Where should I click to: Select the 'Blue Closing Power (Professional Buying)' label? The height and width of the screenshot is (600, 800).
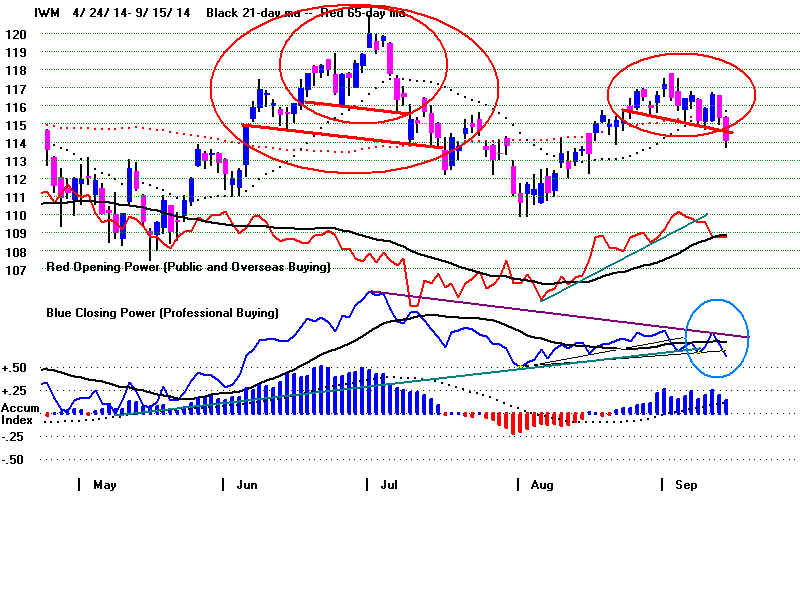[x=162, y=313]
